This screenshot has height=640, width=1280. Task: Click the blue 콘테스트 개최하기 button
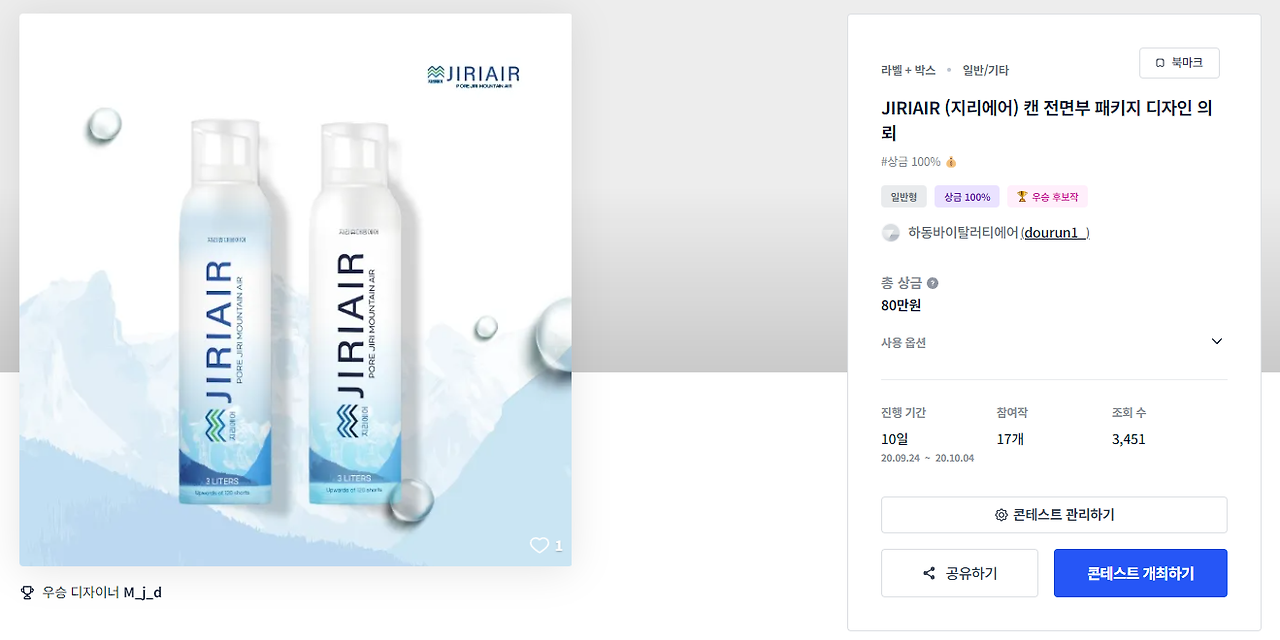pos(1140,573)
